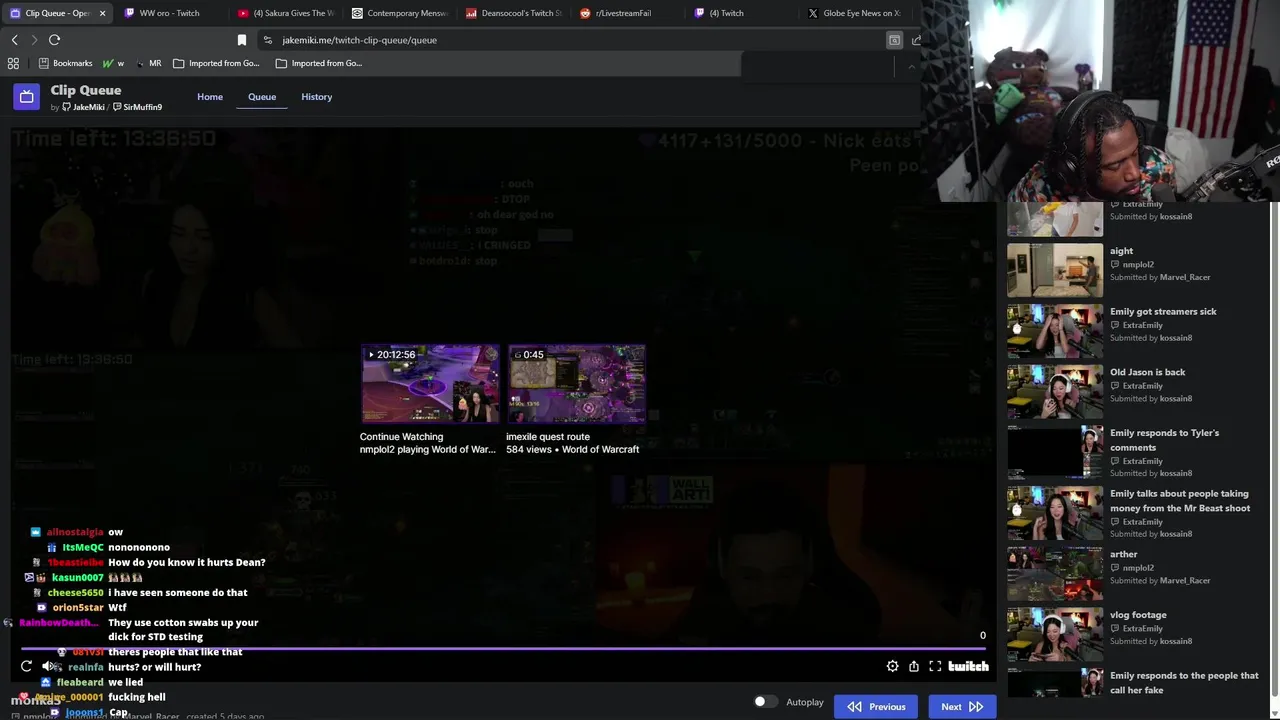This screenshot has height=720, width=1280.
Task: Select the Queue tab
Action: 262,97
